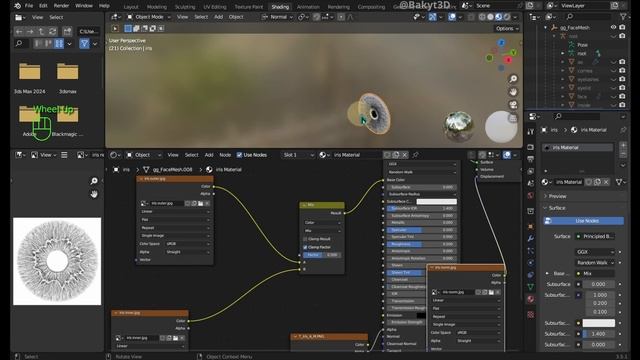640x360 pixels.
Task: Unlink iris Material in node editor header
Action: tap(404, 155)
